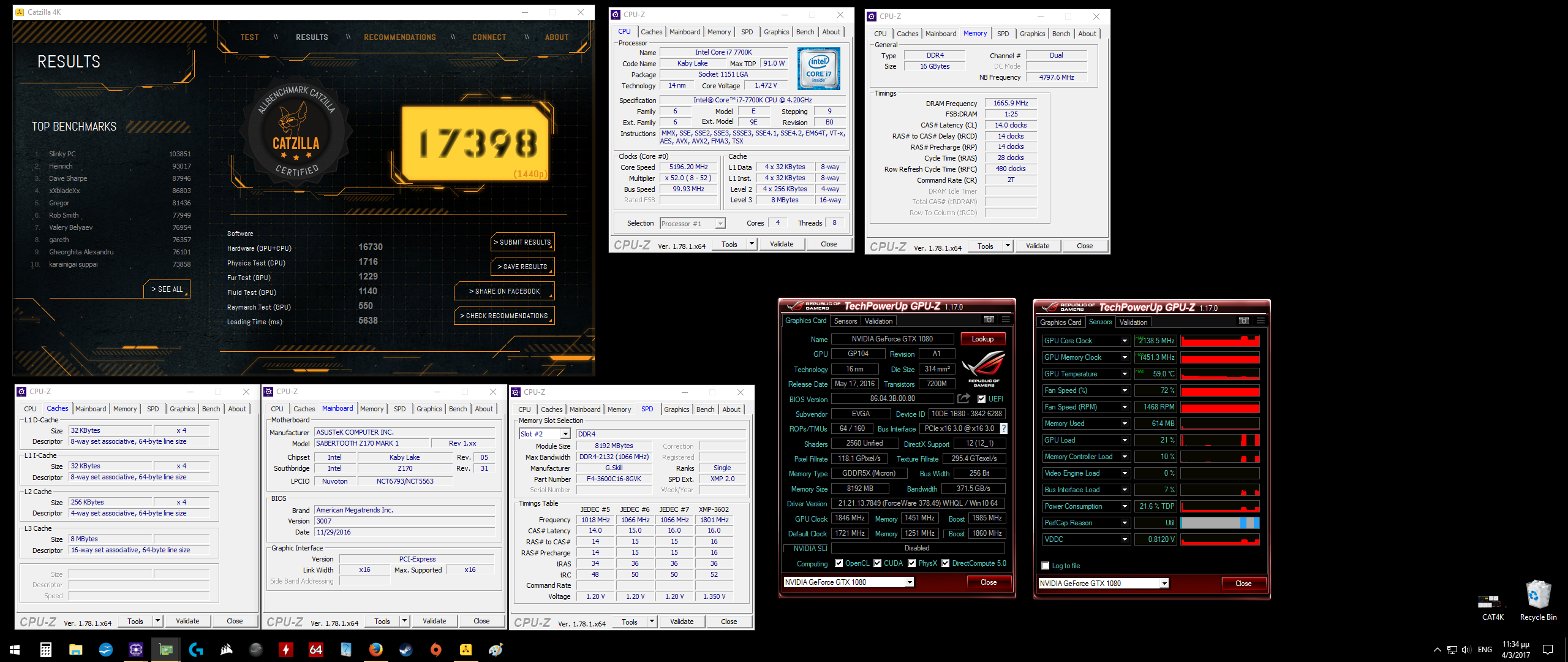Enable Log to file in GPU-Z Sensors
Screen dimensions: 1568x662
tap(1046, 566)
